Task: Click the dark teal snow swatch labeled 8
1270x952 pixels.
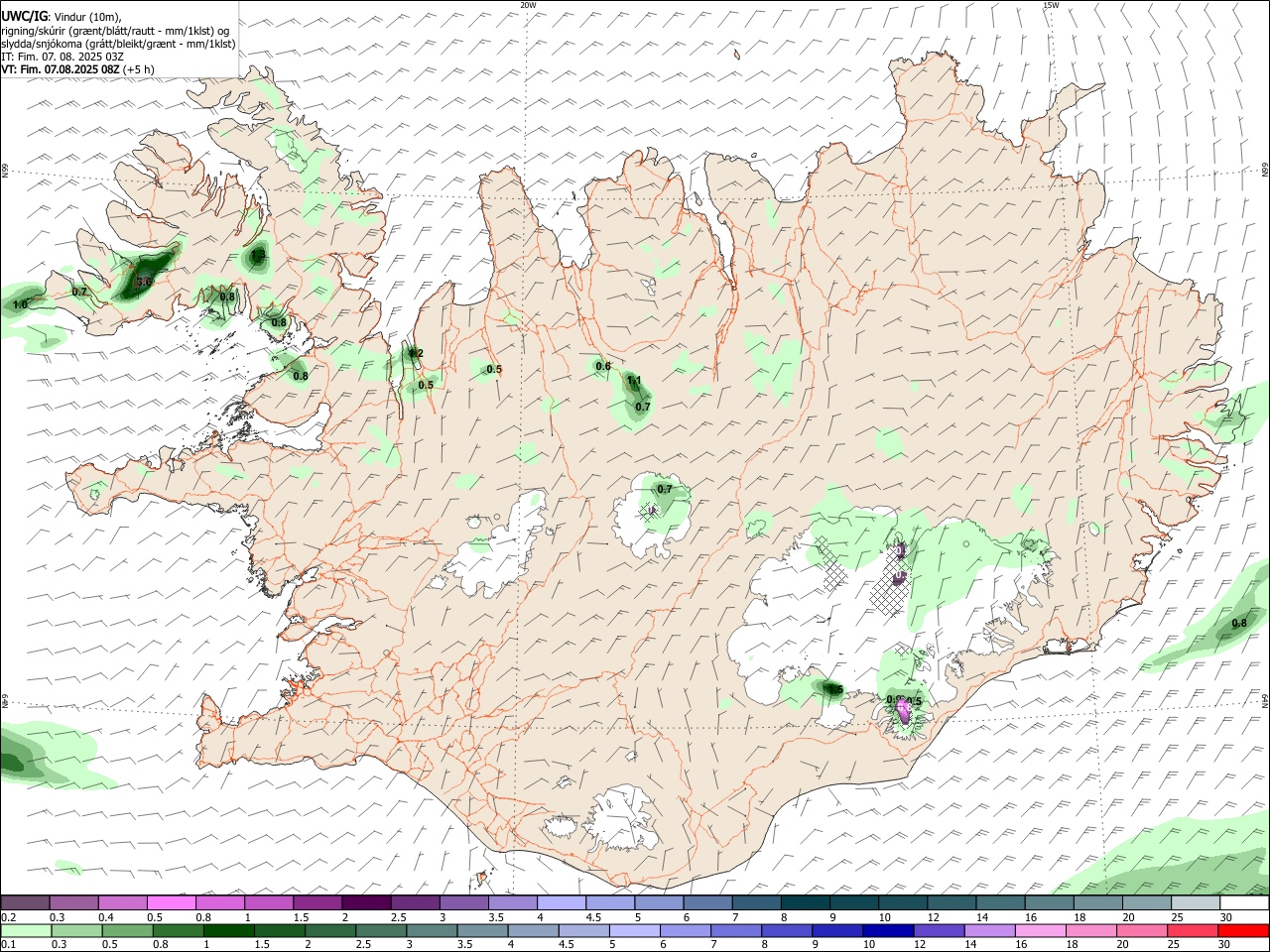Action: (804, 902)
